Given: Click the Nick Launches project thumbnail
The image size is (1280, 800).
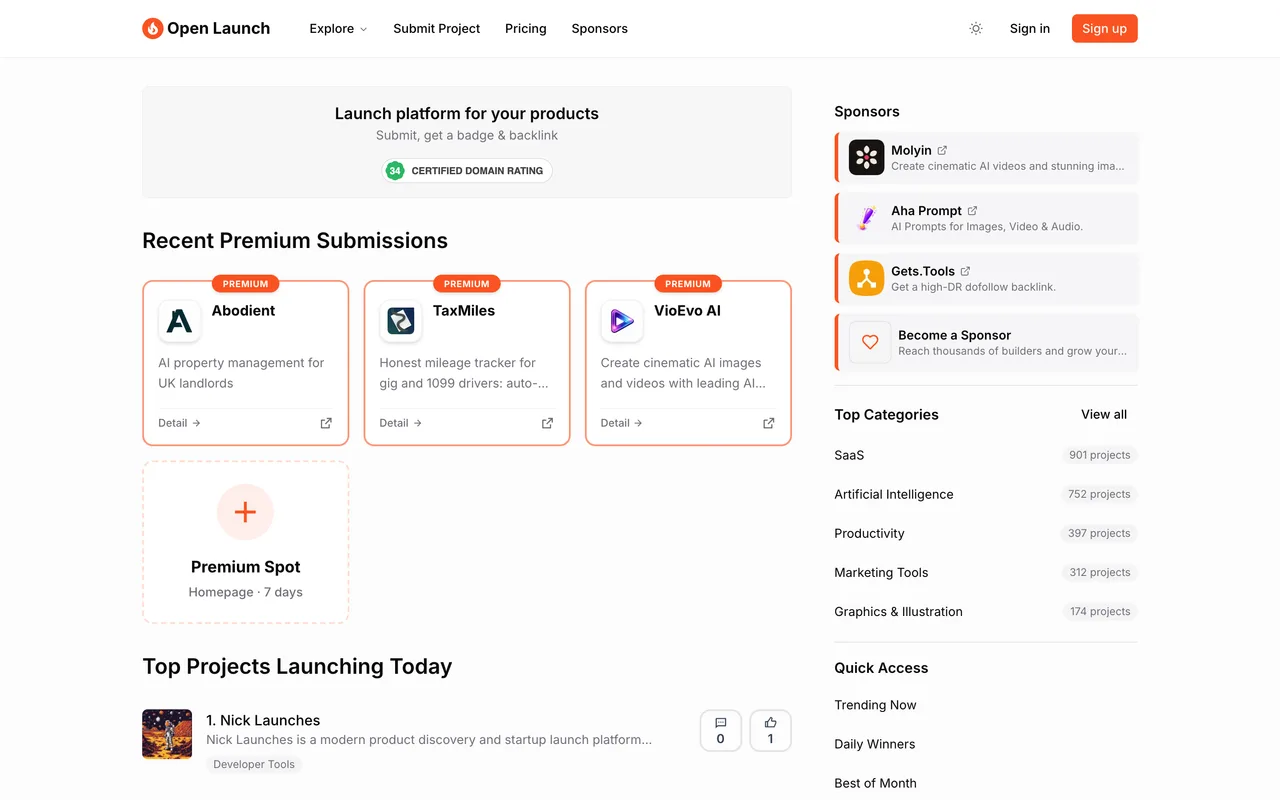Looking at the screenshot, I should pos(167,734).
